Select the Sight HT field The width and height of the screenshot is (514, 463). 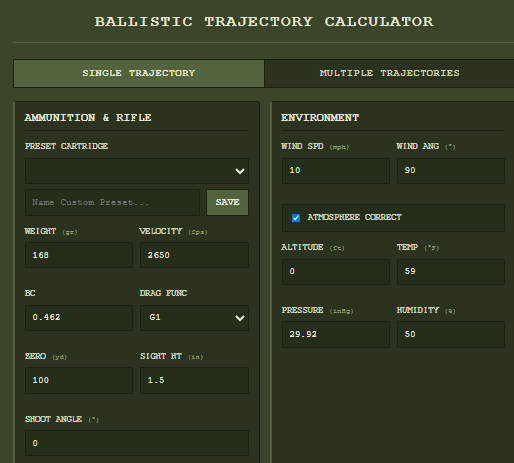(x=194, y=380)
